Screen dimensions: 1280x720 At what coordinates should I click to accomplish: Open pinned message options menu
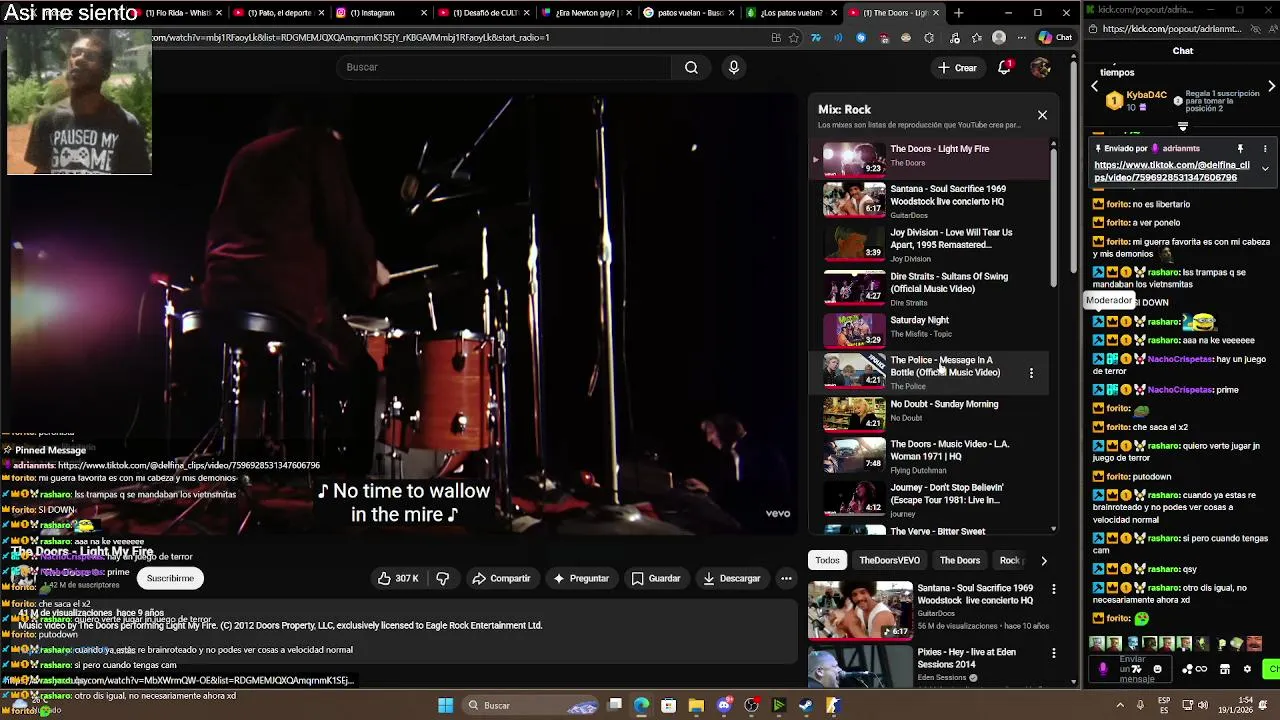1264,148
